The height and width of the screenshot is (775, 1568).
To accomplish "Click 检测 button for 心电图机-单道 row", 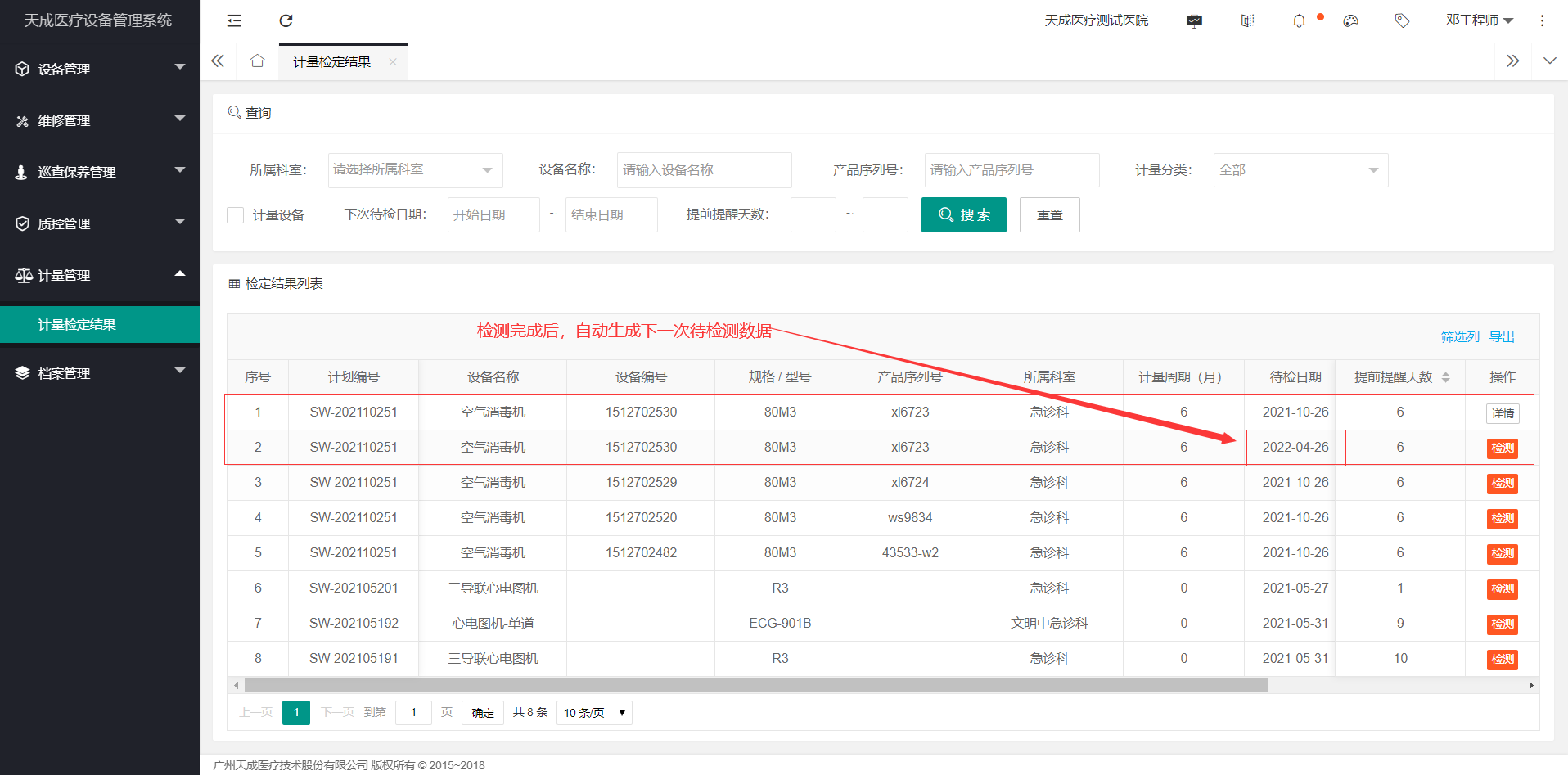I will 1503,624.
